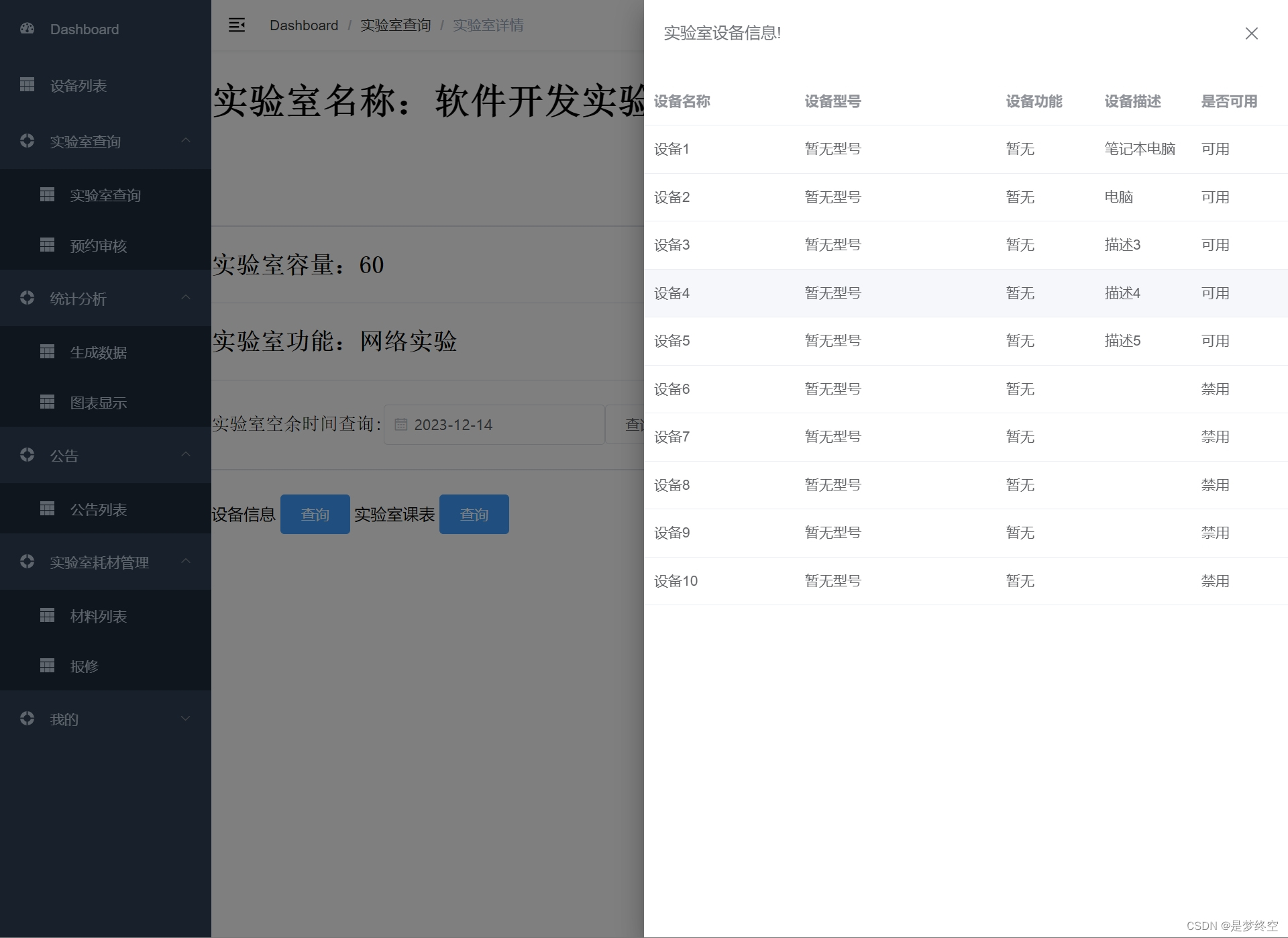Collapse the 实验室耗材管理 menu with its chevron
The width and height of the screenshot is (1288, 938).
click(x=186, y=561)
